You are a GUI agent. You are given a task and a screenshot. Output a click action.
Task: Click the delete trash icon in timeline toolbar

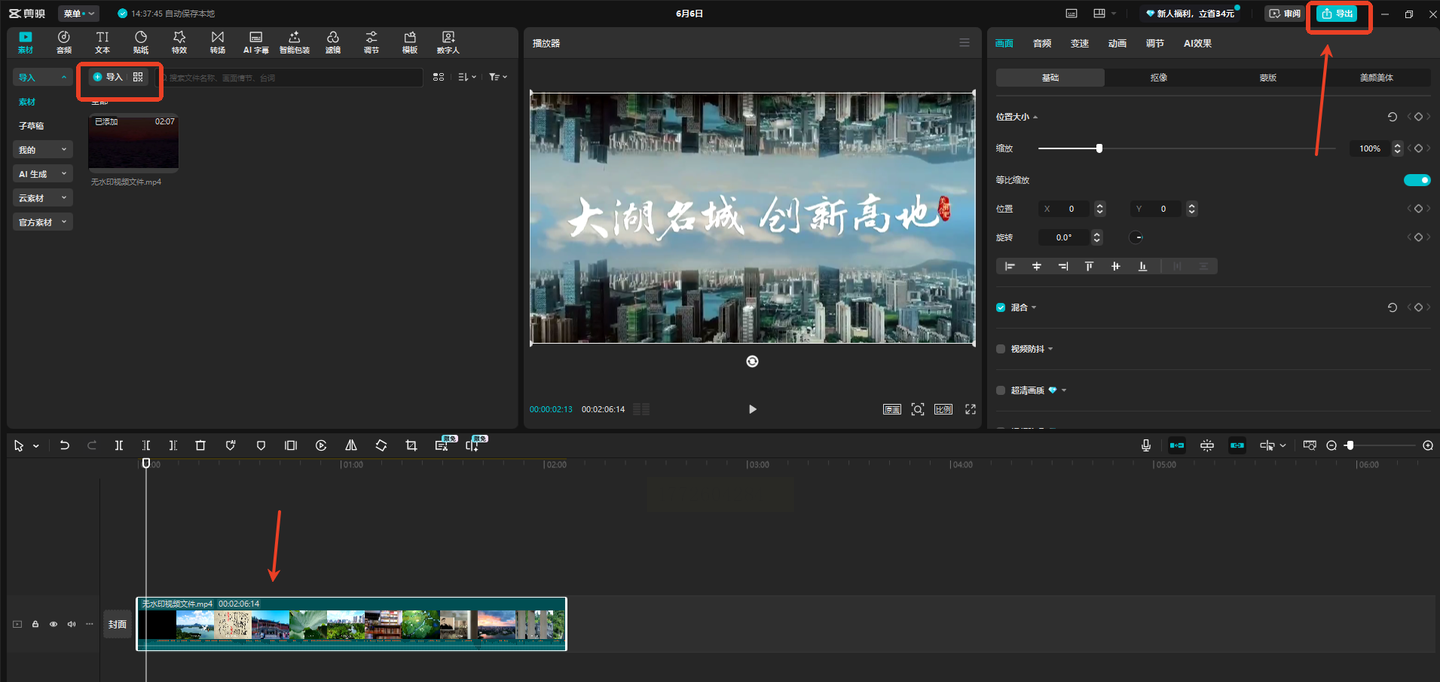(x=200, y=446)
